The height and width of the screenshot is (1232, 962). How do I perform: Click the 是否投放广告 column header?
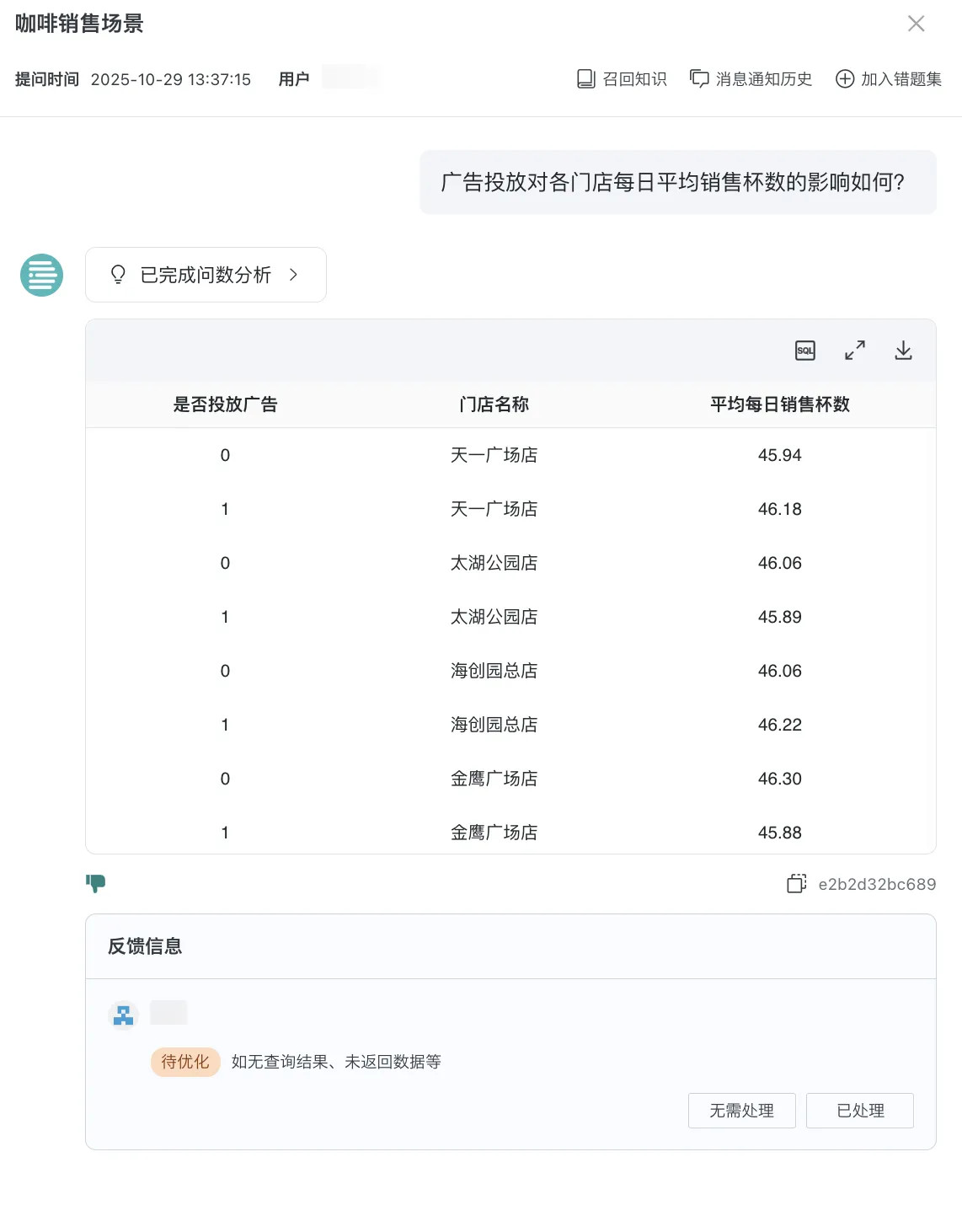click(225, 404)
